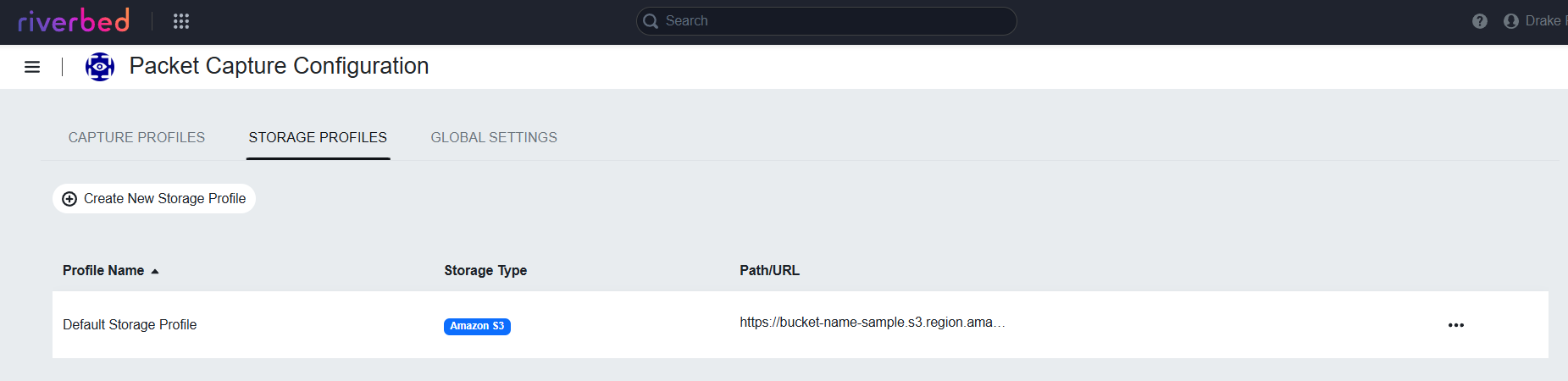Click the Riverbed logo
Viewport: 1568px width, 381px height.
pos(74,20)
